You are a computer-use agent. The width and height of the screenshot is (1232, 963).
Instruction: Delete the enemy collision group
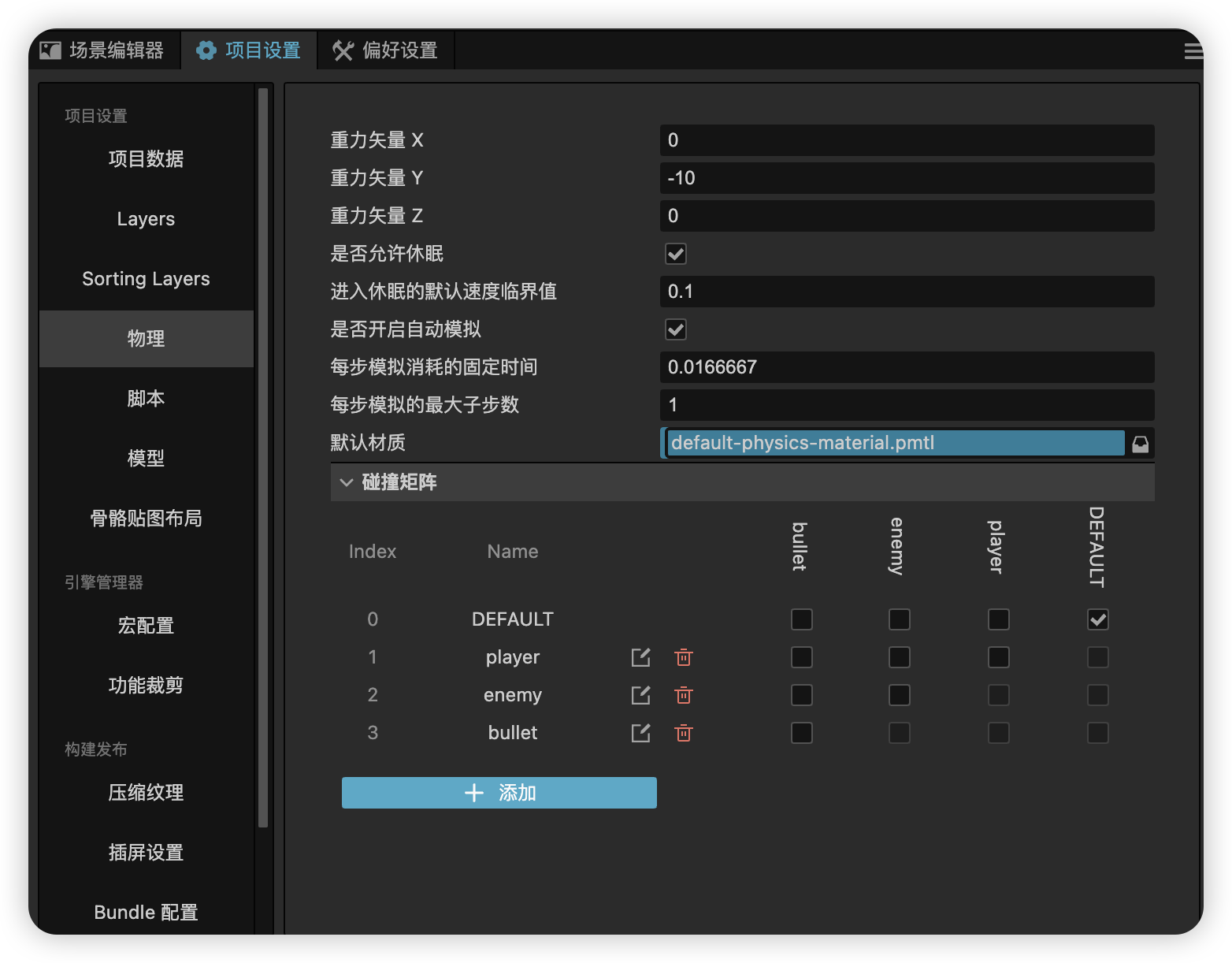[x=684, y=695]
